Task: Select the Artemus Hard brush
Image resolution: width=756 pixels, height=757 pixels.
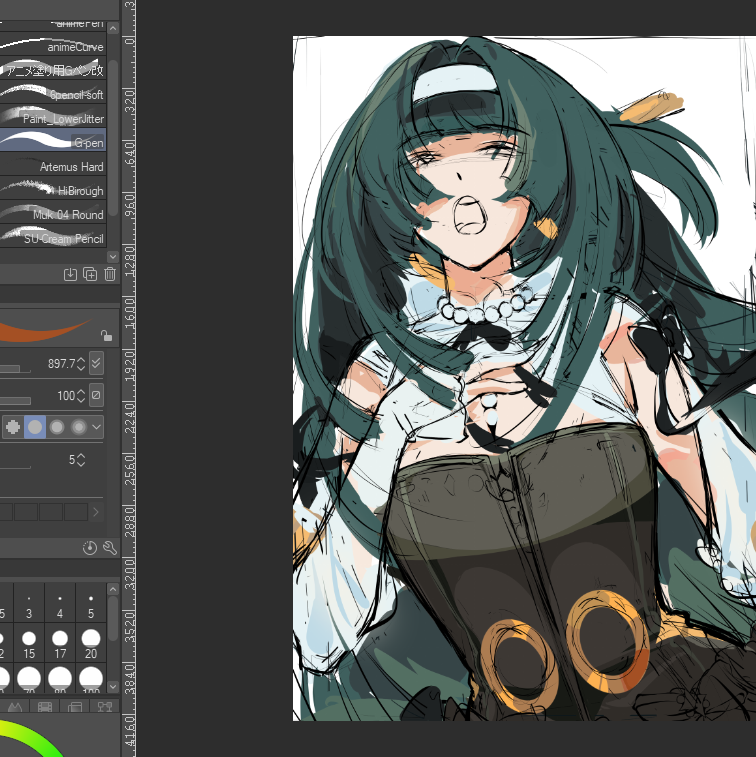Action: [x=53, y=165]
